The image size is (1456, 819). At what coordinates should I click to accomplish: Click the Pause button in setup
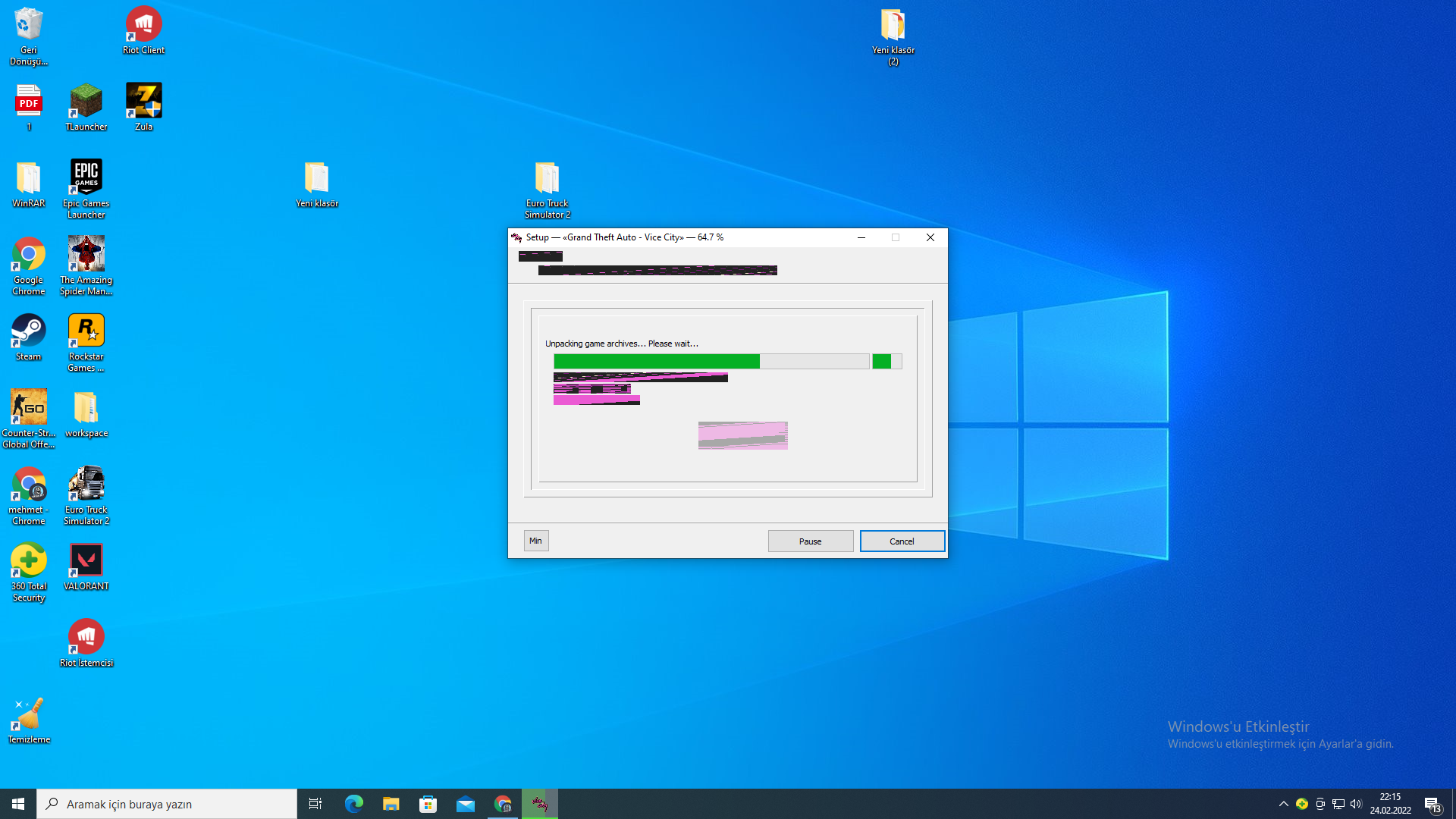click(810, 541)
